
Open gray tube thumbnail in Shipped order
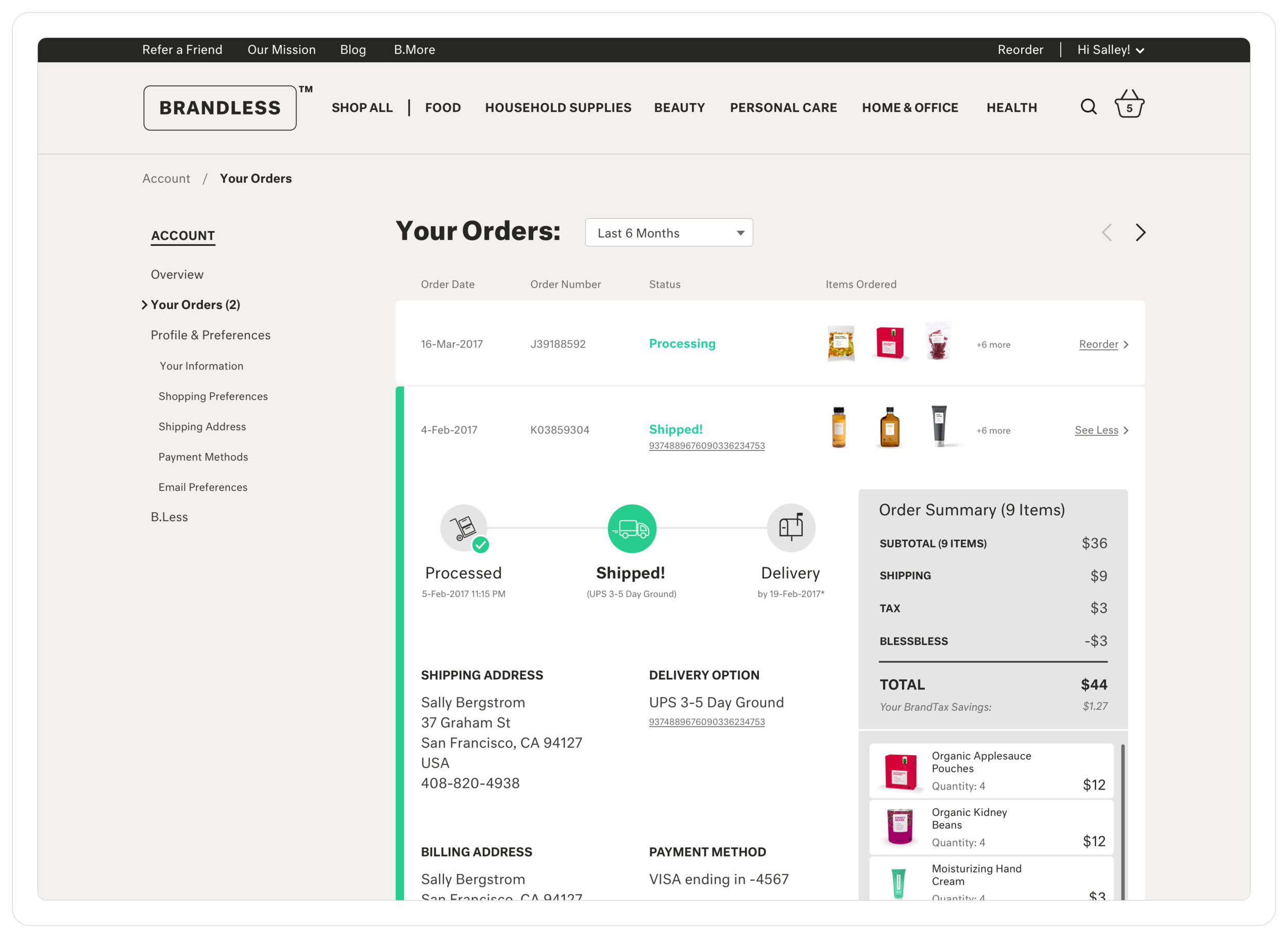(939, 426)
